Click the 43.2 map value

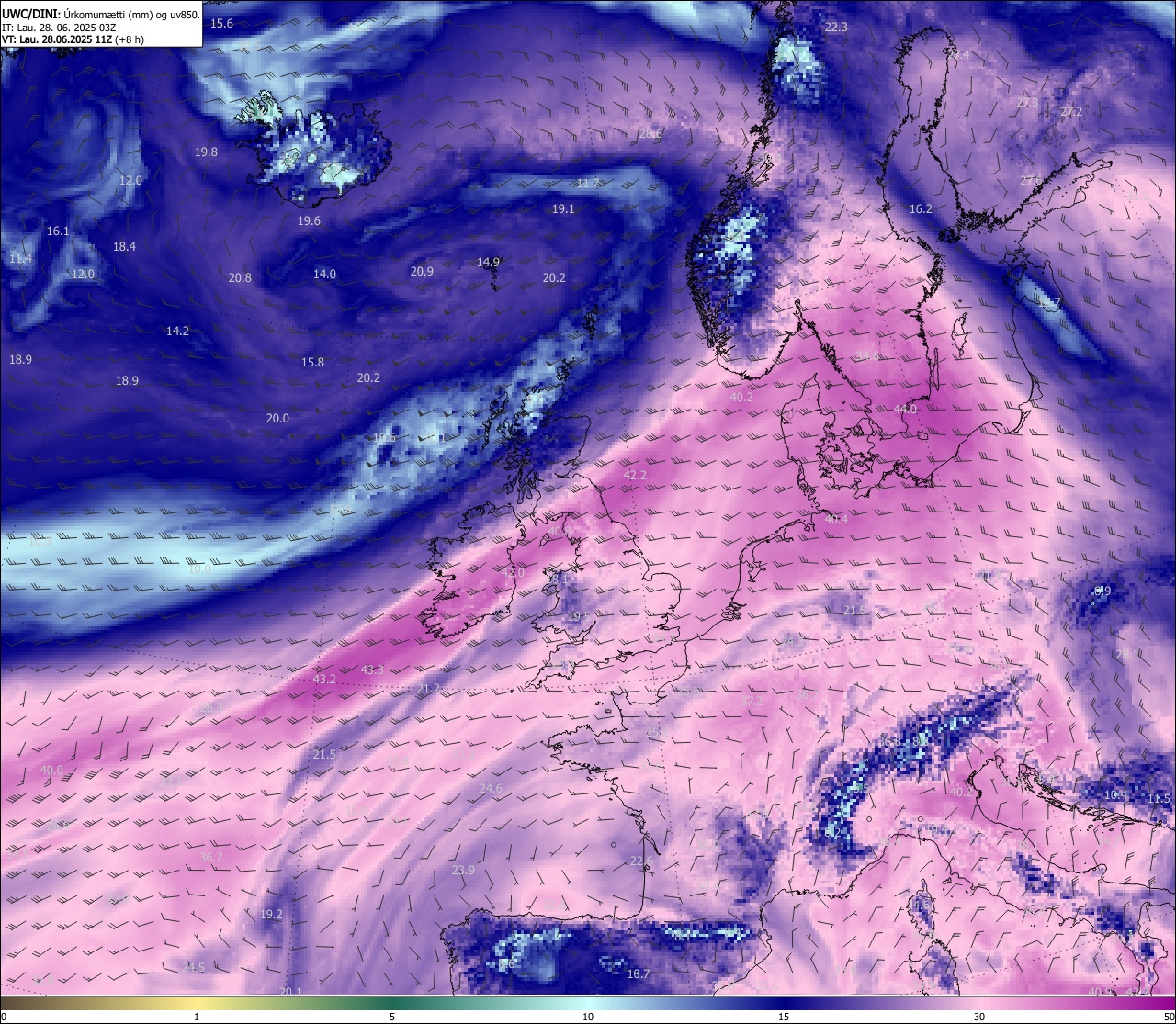tap(324, 680)
